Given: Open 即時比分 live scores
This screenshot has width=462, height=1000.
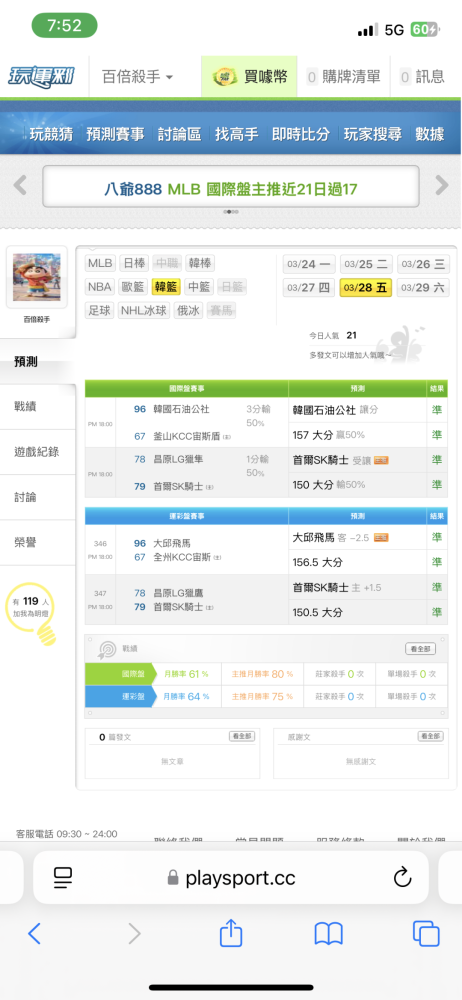Looking at the screenshot, I should 301,135.
